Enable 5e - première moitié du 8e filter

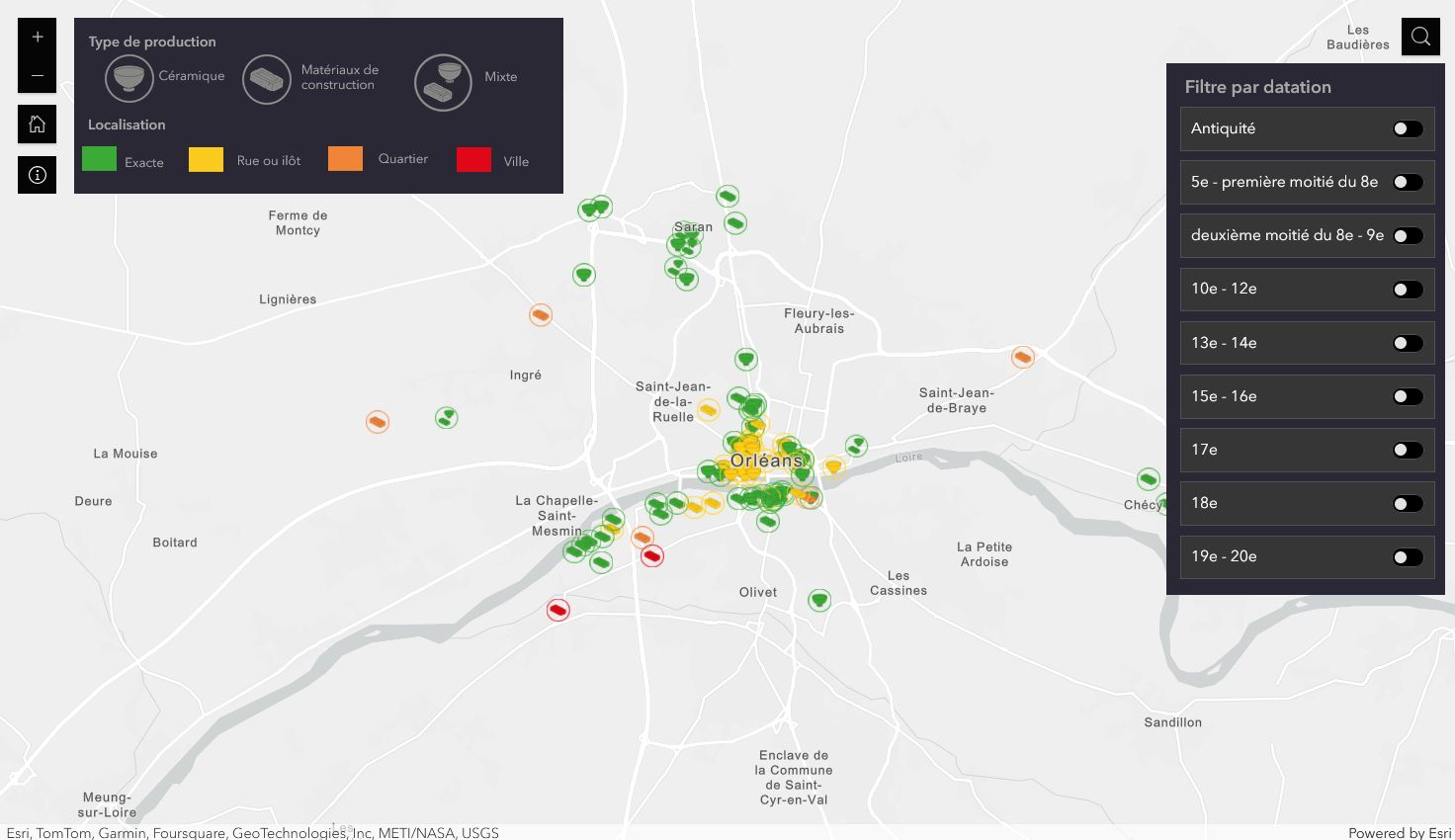click(1408, 182)
